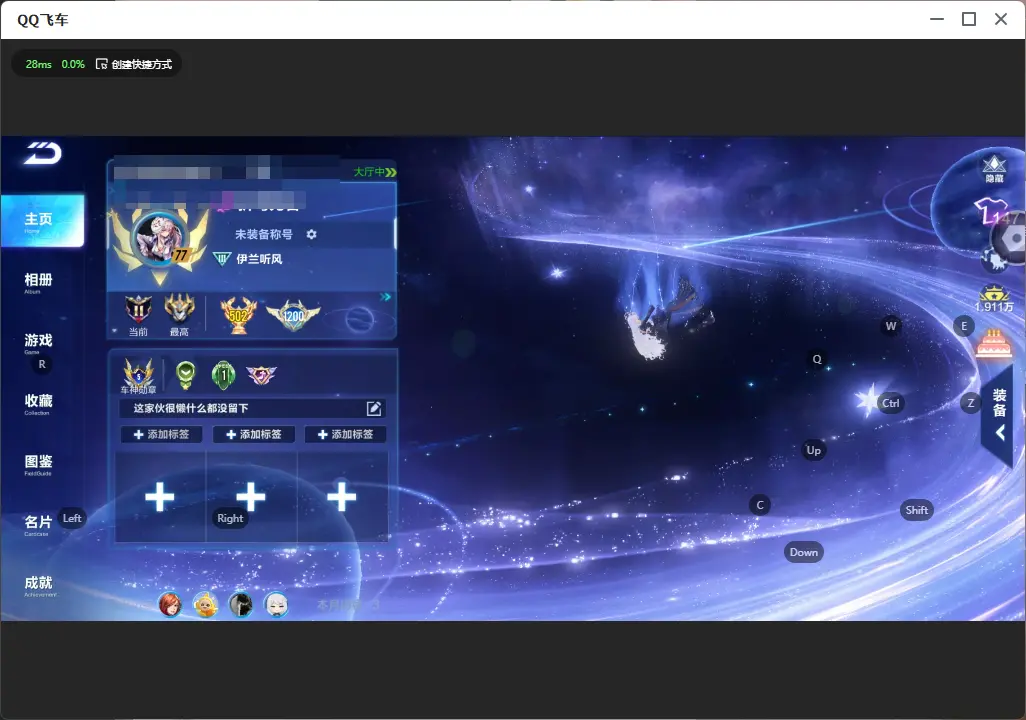Screen dimensions: 1026x720
Task: Expand the 装备 equipment side panel
Action: [x=999, y=414]
